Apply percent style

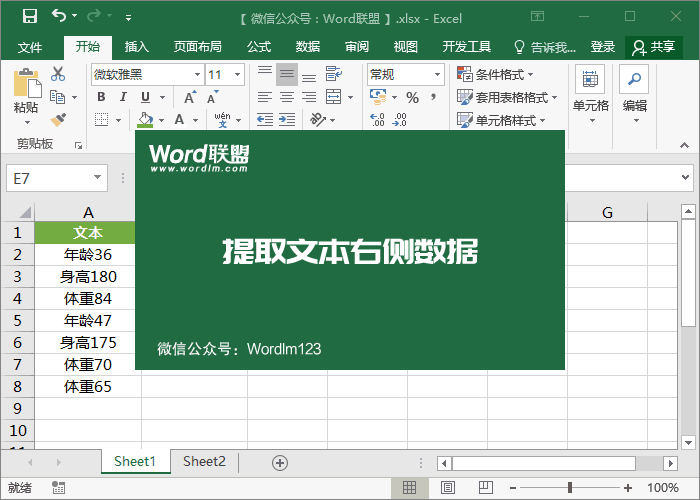point(412,97)
